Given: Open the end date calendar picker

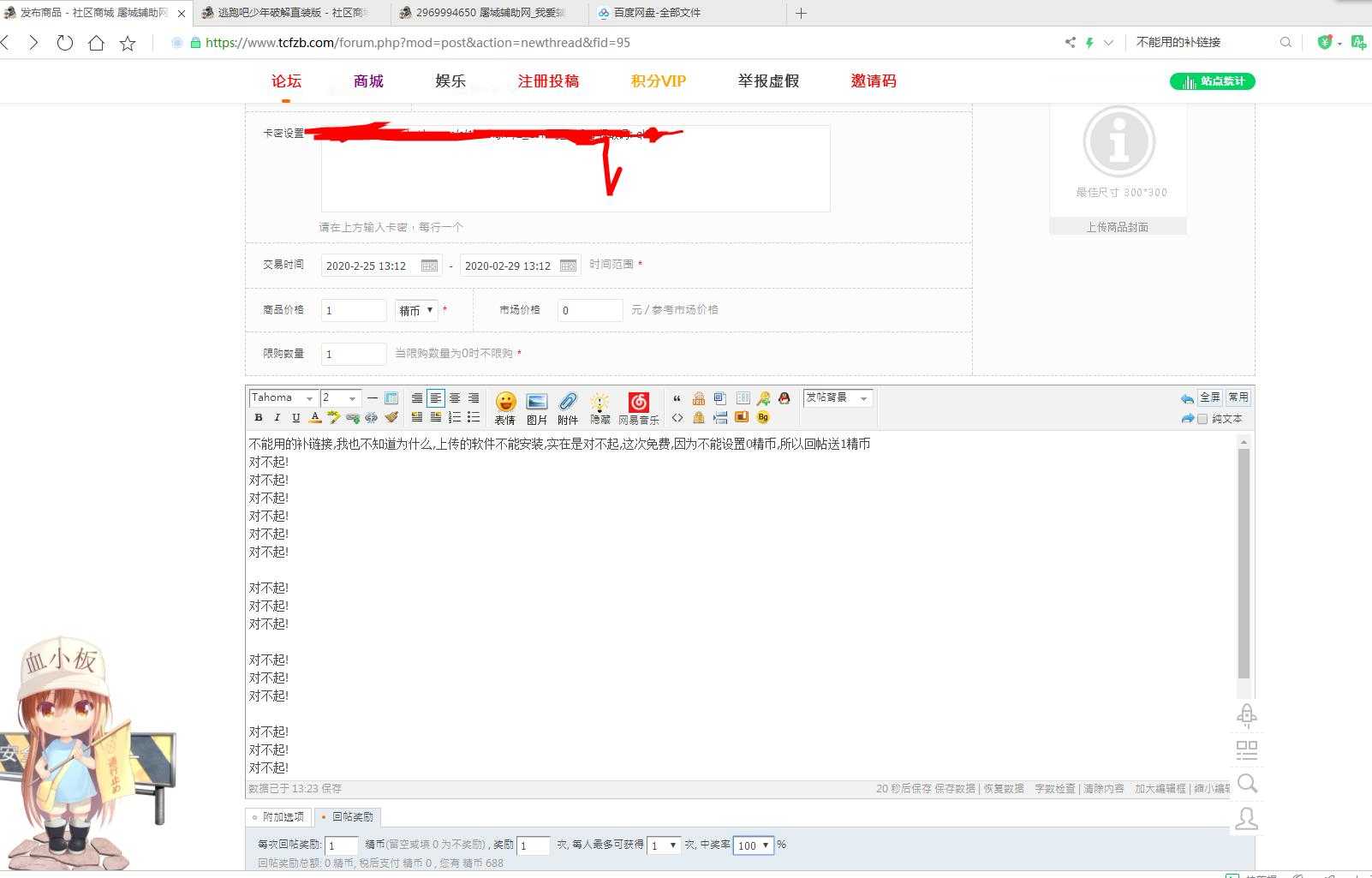Looking at the screenshot, I should [x=568, y=266].
